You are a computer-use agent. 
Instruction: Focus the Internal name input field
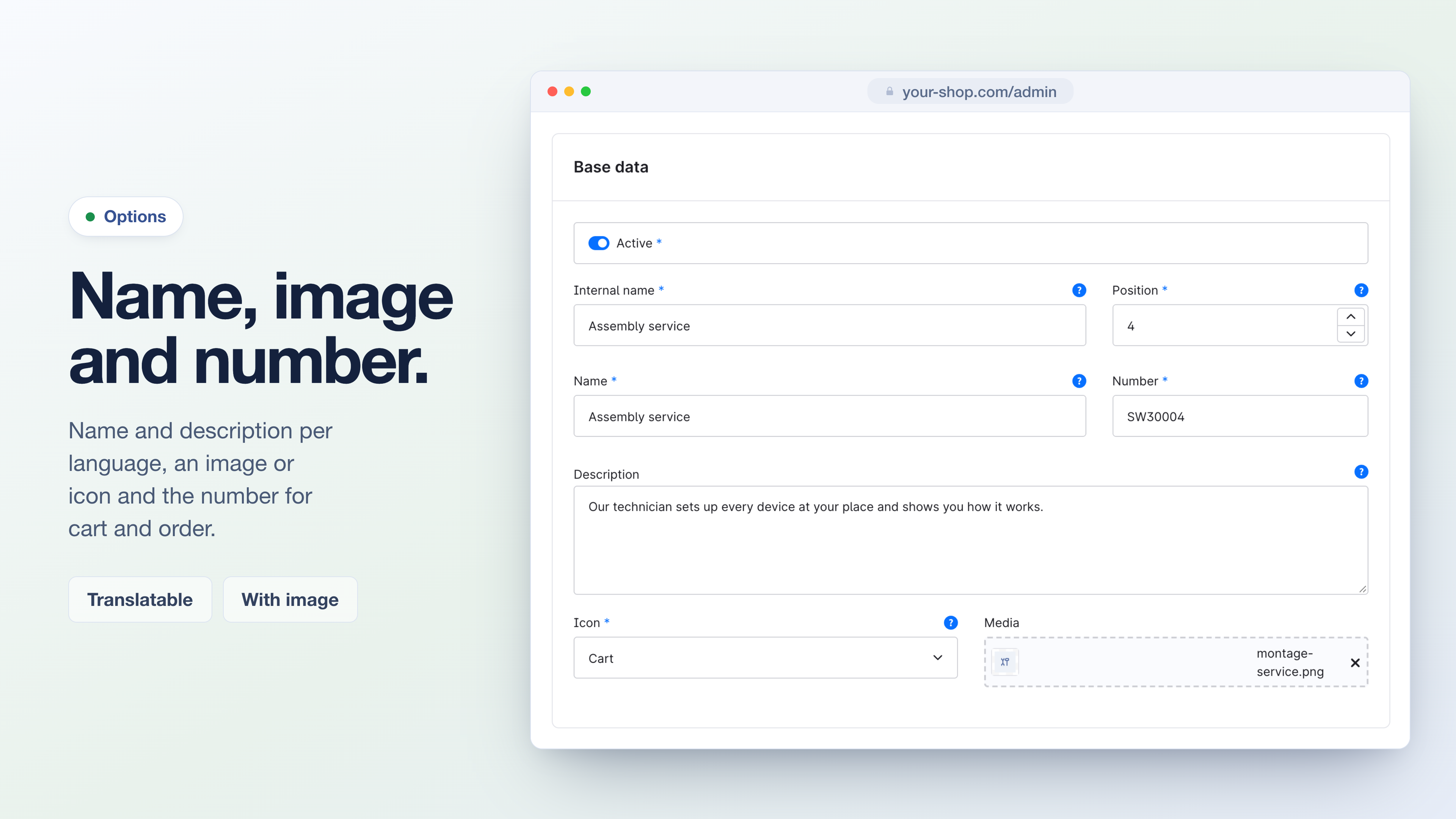829,326
